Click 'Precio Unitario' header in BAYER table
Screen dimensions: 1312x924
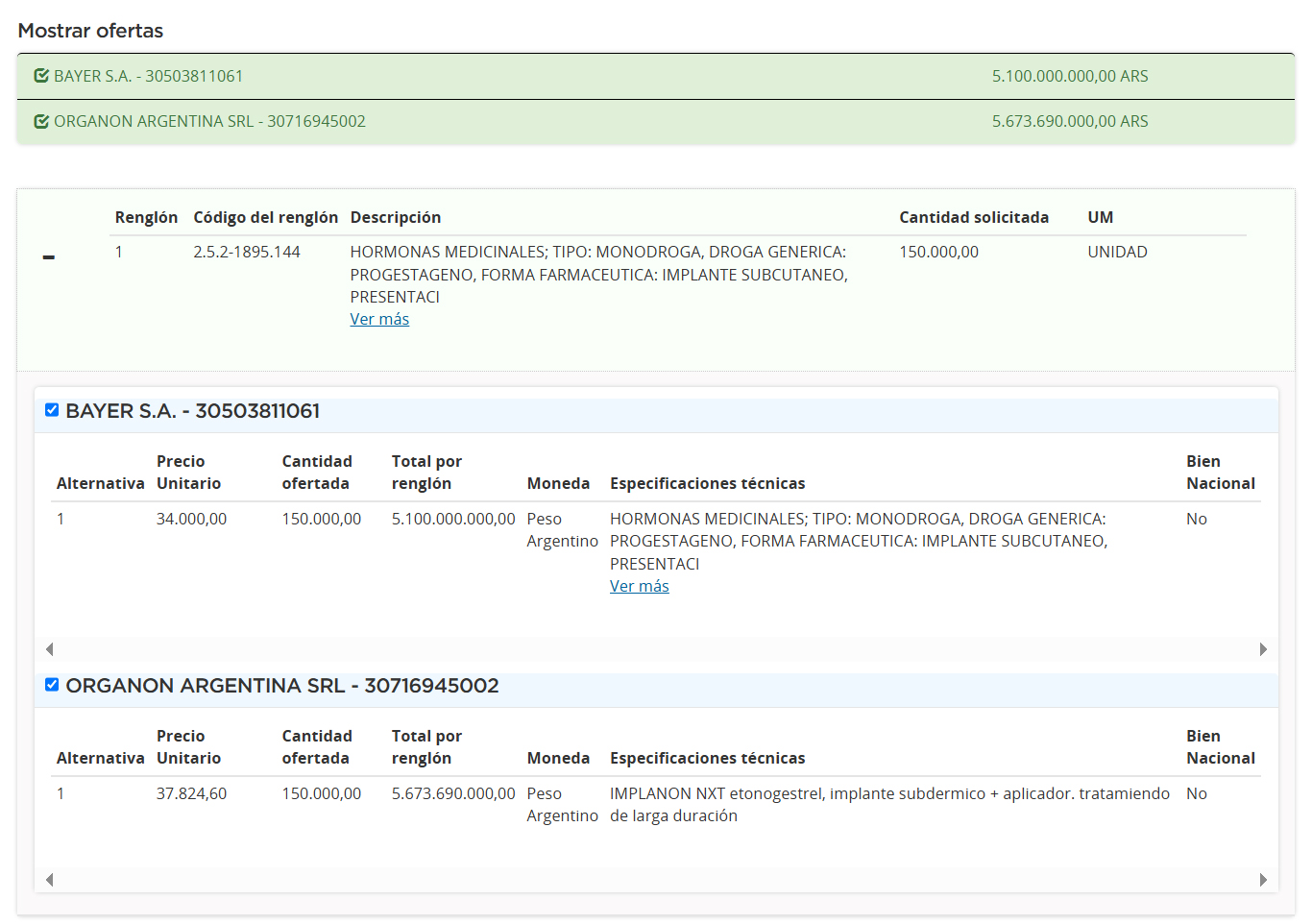click(x=189, y=472)
